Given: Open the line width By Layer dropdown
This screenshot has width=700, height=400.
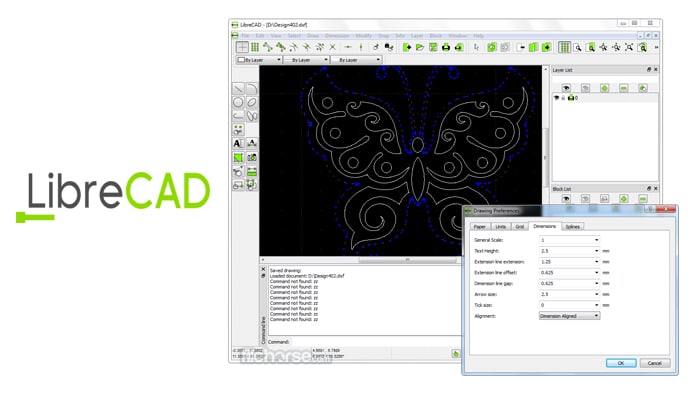Looking at the screenshot, I should coord(308,59).
